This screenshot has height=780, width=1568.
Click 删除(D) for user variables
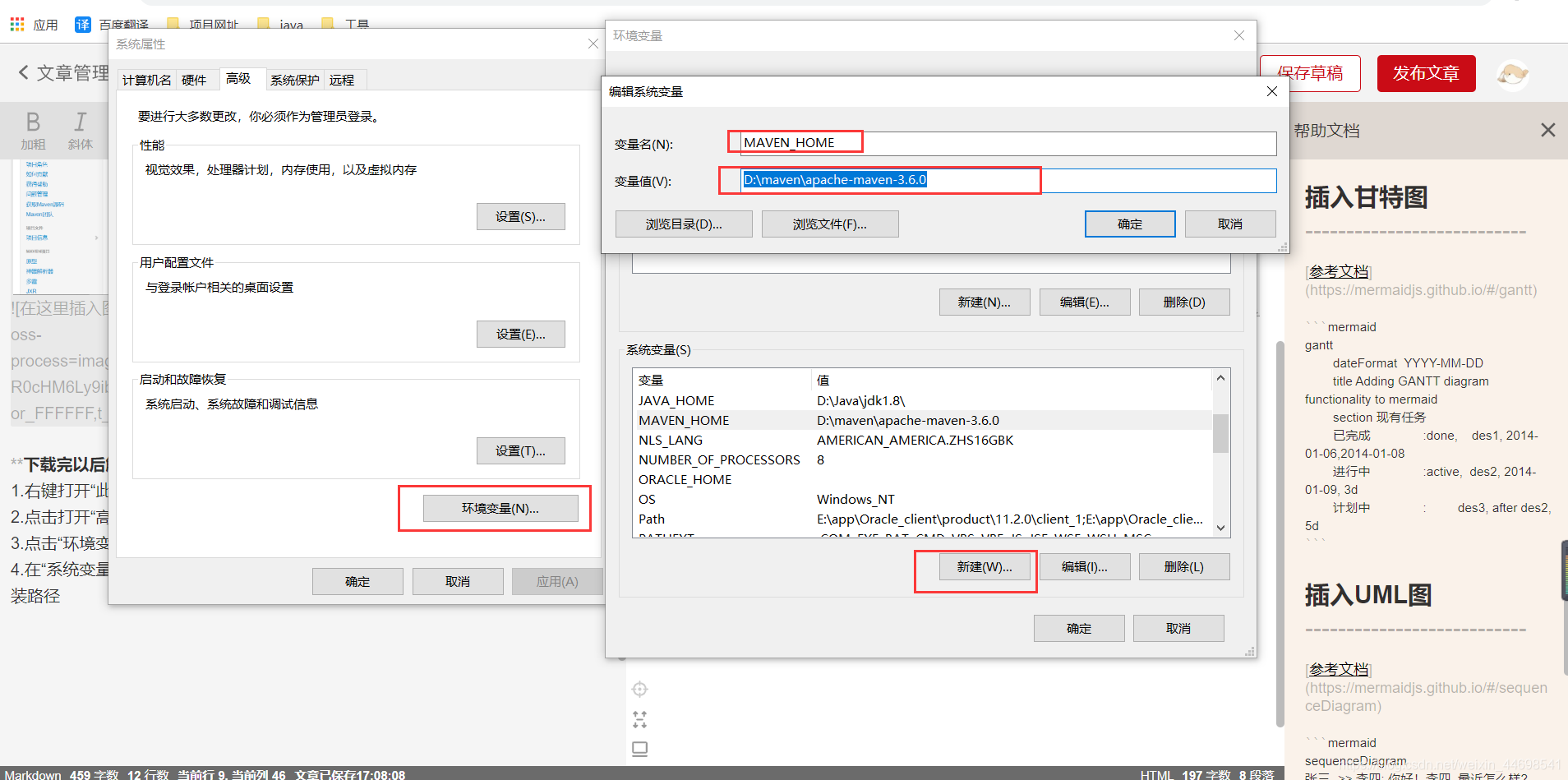pos(1184,302)
